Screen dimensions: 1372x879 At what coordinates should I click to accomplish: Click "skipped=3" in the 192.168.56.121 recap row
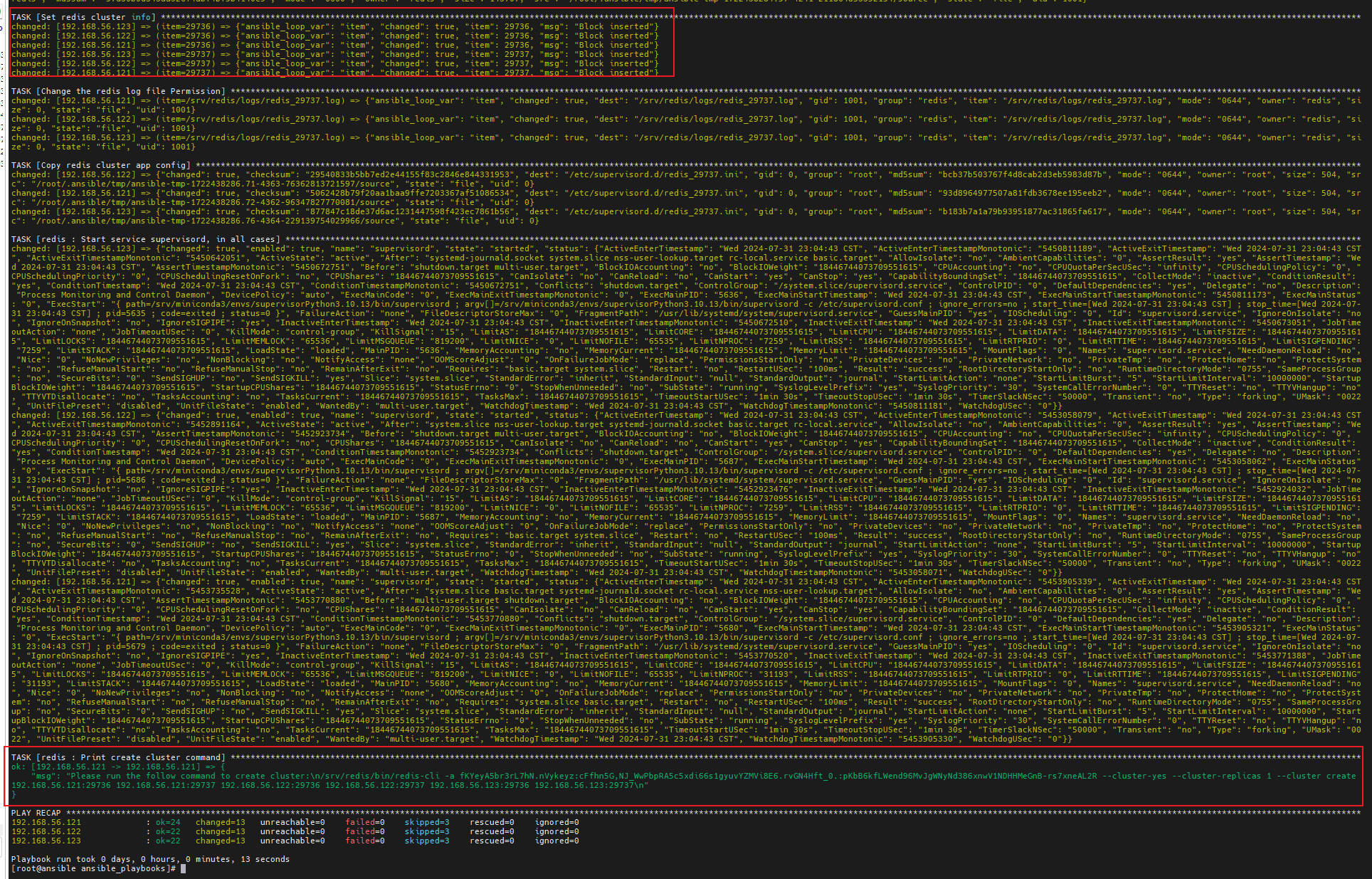pyautogui.click(x=427, y=822)
